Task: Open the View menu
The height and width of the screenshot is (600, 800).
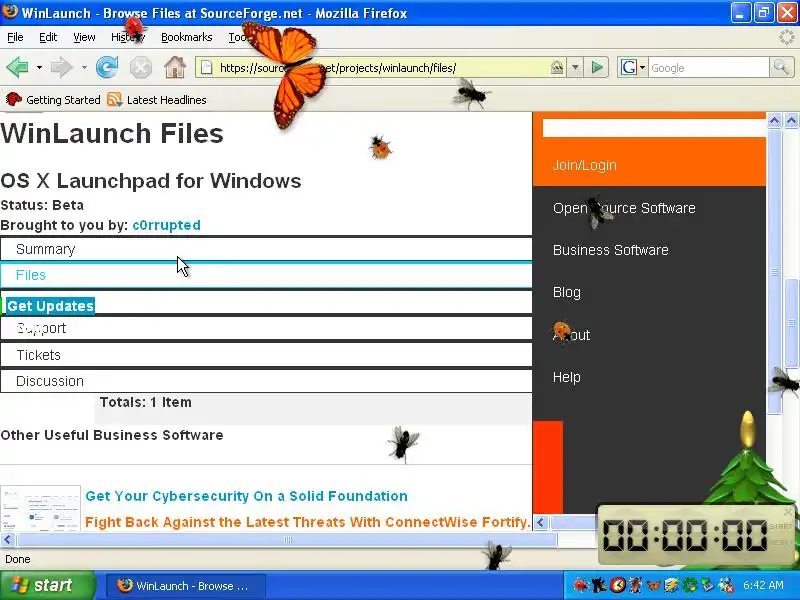Action: point(84,37)
